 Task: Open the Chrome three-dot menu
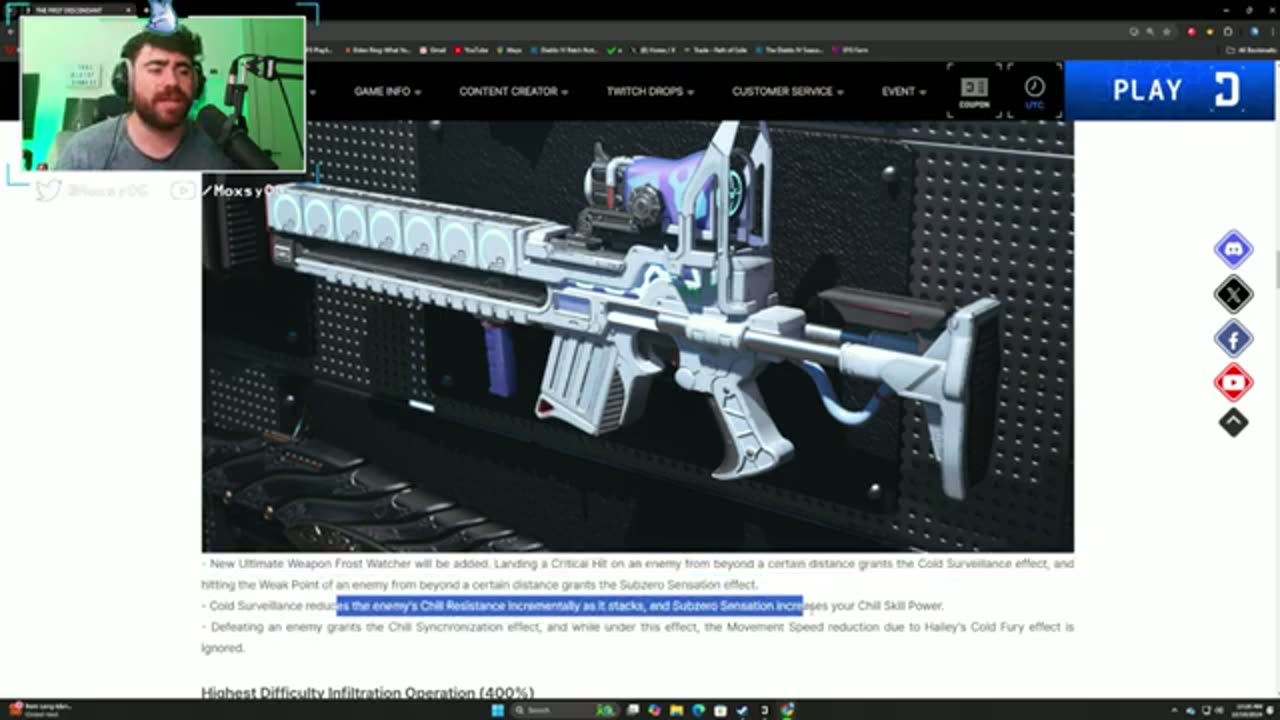click(x=1271, y=32)
